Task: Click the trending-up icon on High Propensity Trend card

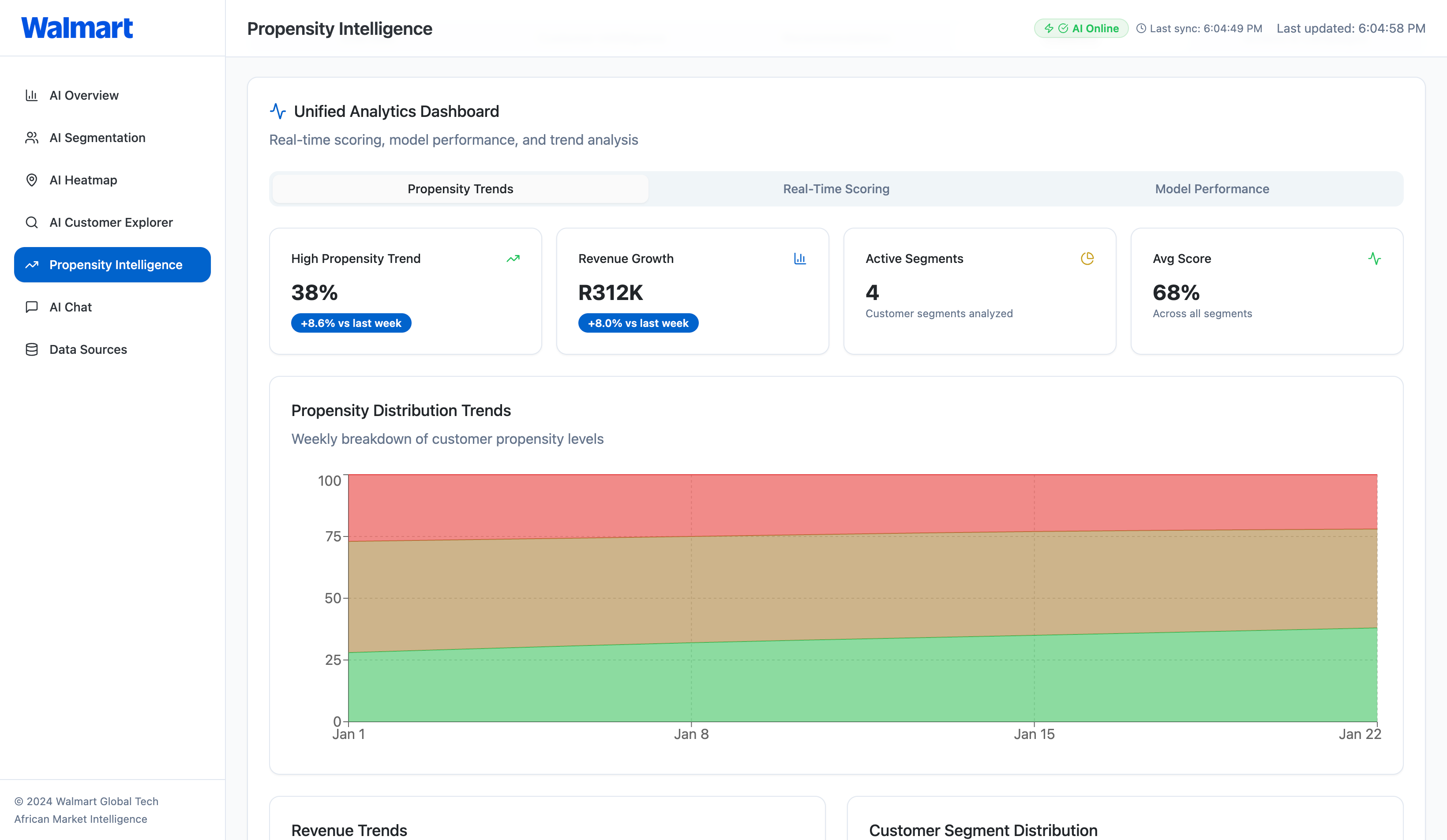Action: tap(514, 259)
